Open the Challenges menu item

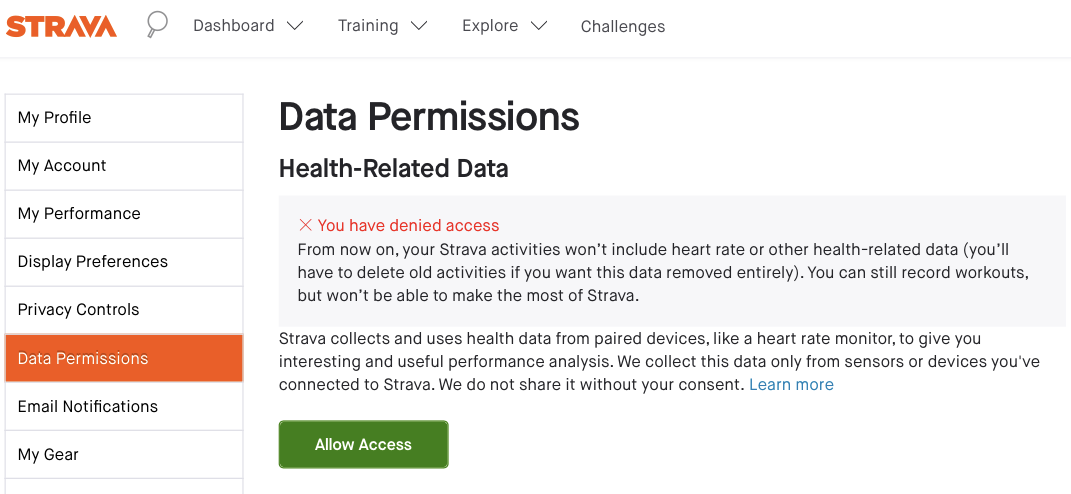point(623,27)
